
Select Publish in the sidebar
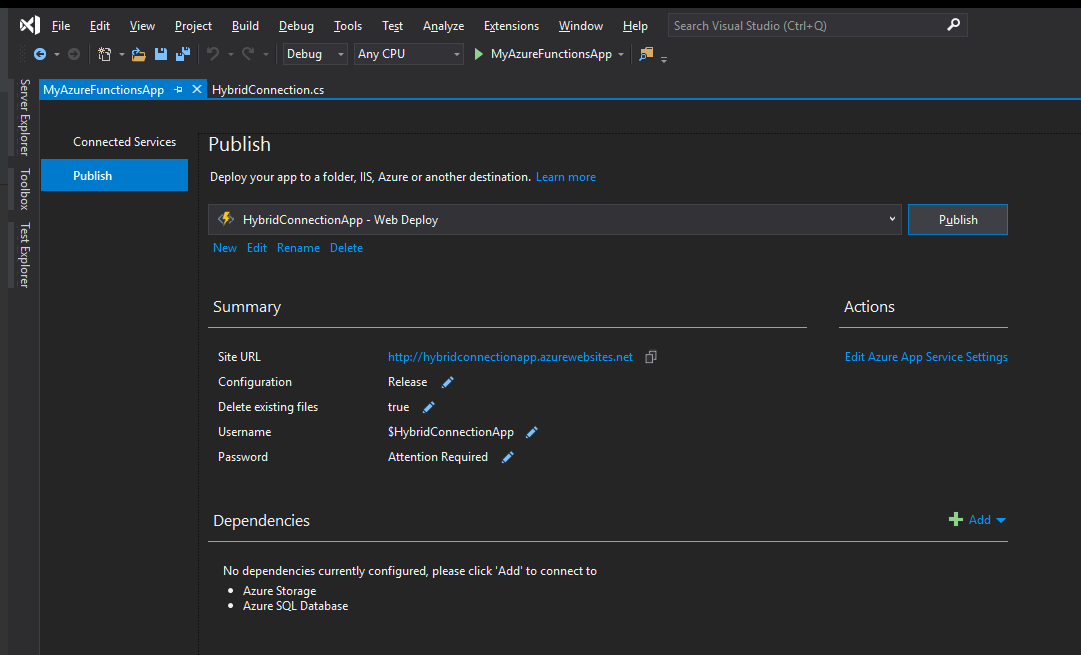pyautogui.click(x=114, y=175)
